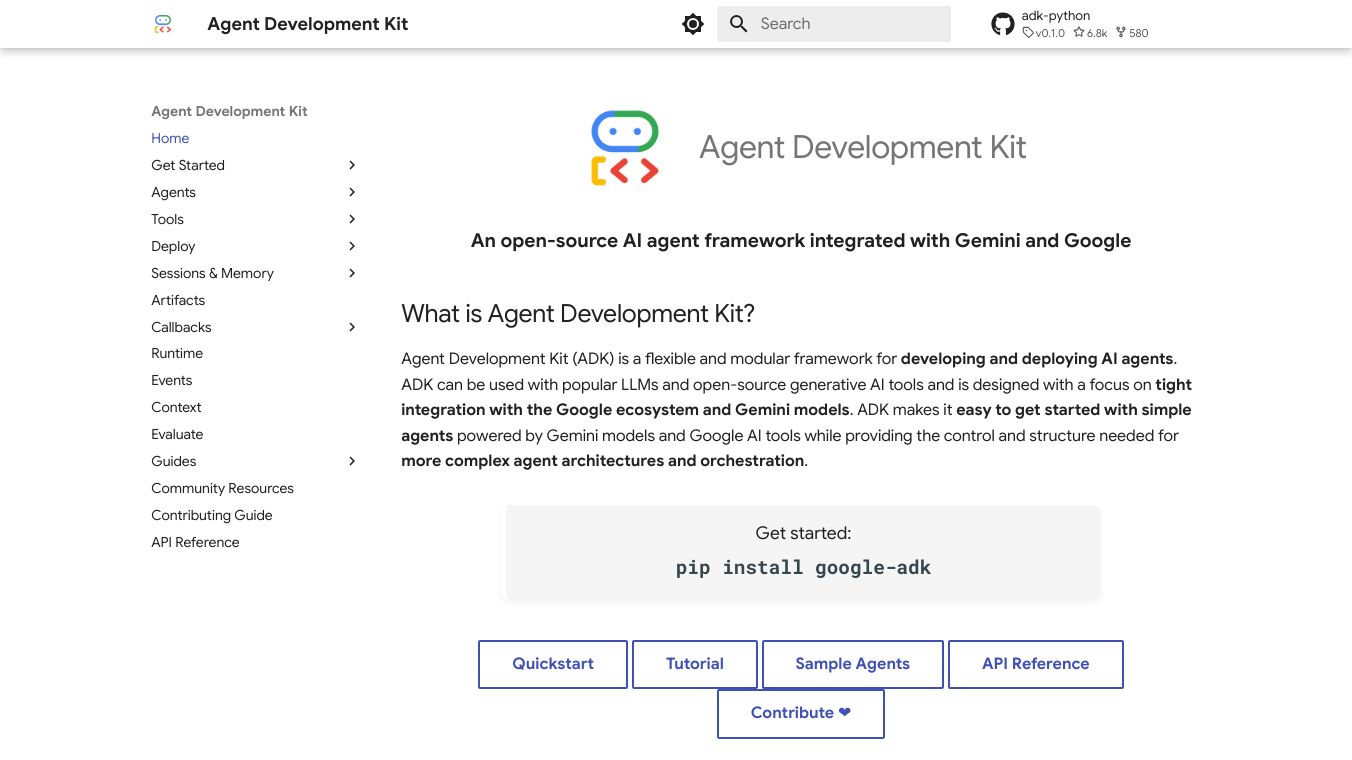Open the Runtime page

[x=177, y=353]
